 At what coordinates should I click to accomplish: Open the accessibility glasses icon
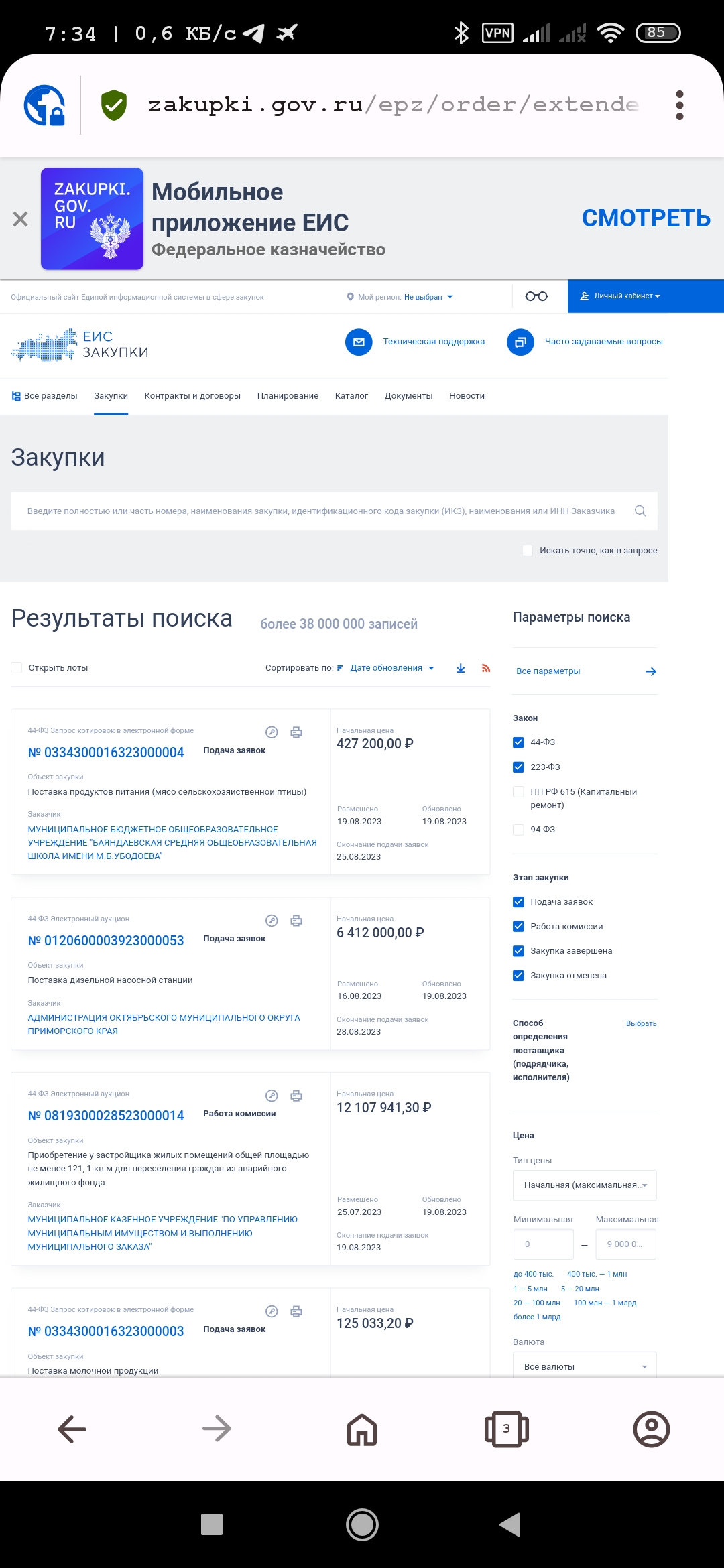pos(536,296)
